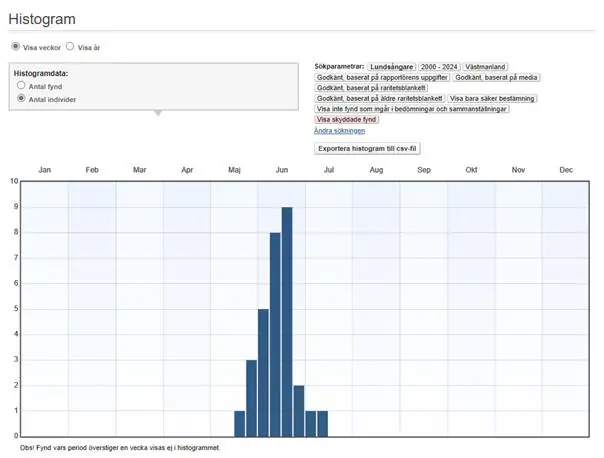Click the histogram bar with value 8
Image resolution: width=604 pixels, height=458 pixels.
click(x=275, y=333)
